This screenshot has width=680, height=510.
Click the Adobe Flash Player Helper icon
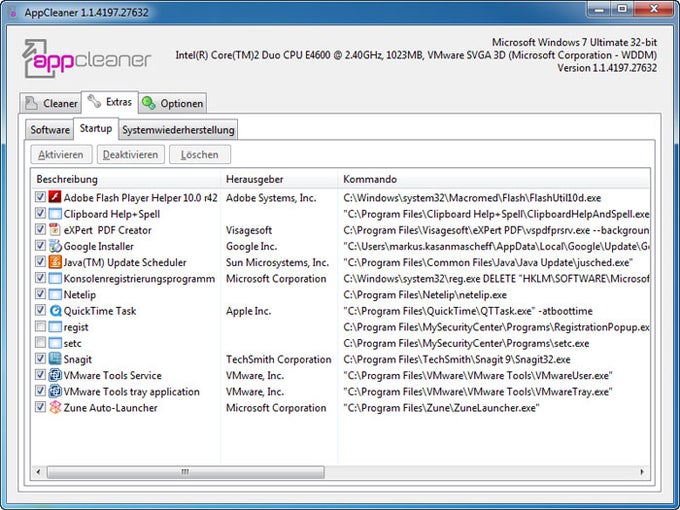pos(55,197)
